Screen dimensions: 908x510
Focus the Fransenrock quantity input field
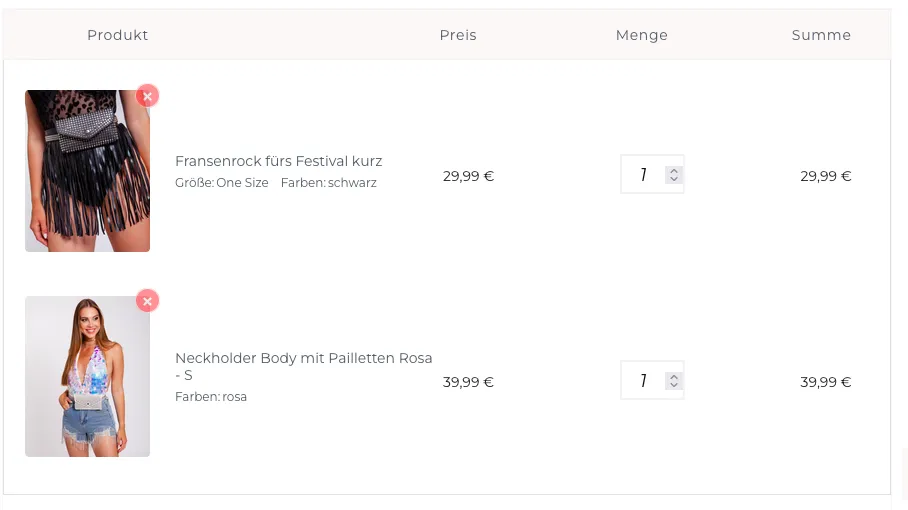643,174
